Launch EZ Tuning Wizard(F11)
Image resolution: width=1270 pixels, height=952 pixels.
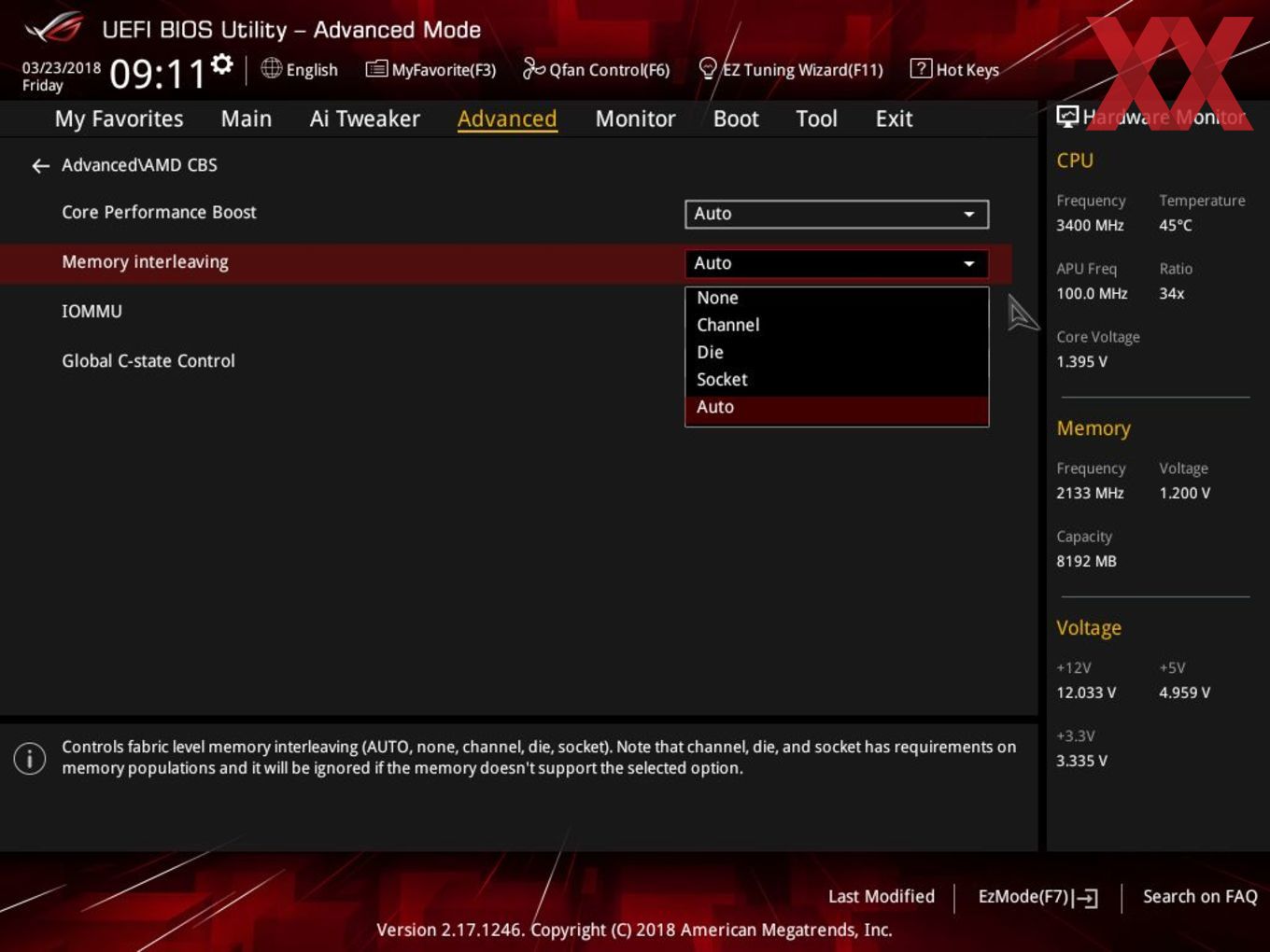click(x=790, y=70)
